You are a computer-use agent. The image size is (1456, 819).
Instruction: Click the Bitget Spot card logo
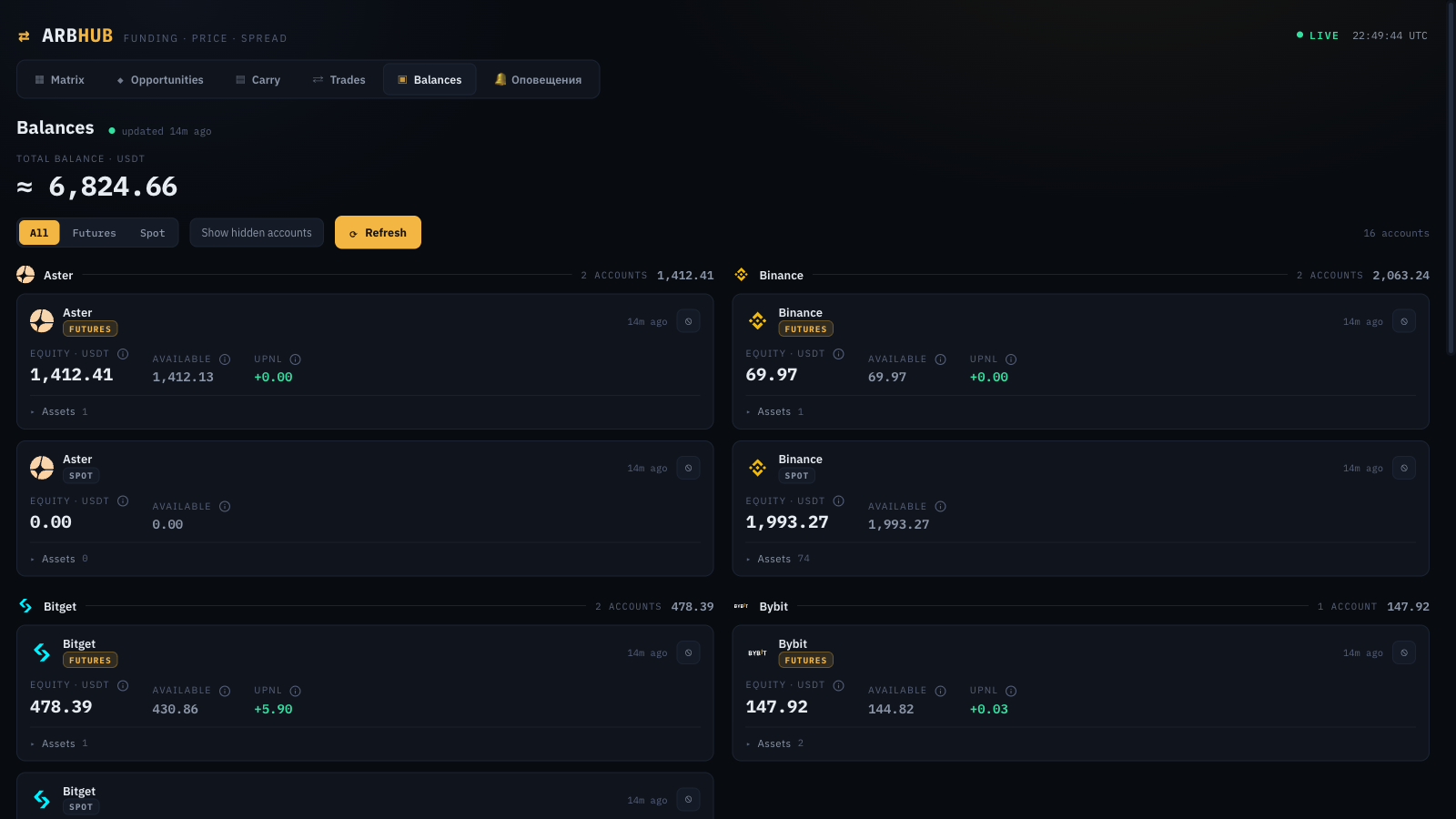pyautogui.click(x=42, y=799)
